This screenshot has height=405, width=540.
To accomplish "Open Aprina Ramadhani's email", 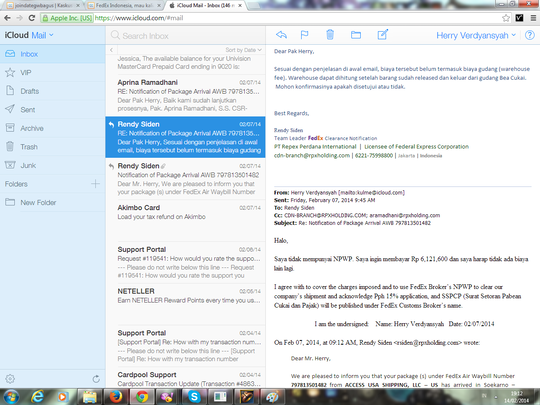I will pos(185,95).
